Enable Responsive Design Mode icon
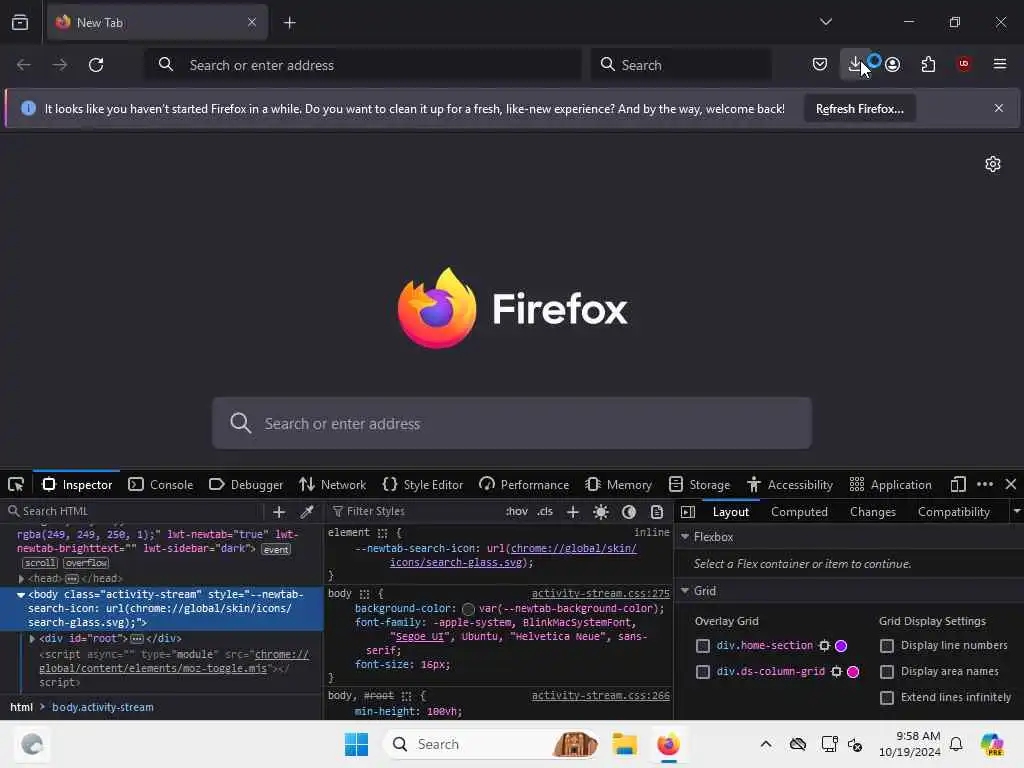The width and height of the screenshot is (1024, 768). tap(958, 485)
